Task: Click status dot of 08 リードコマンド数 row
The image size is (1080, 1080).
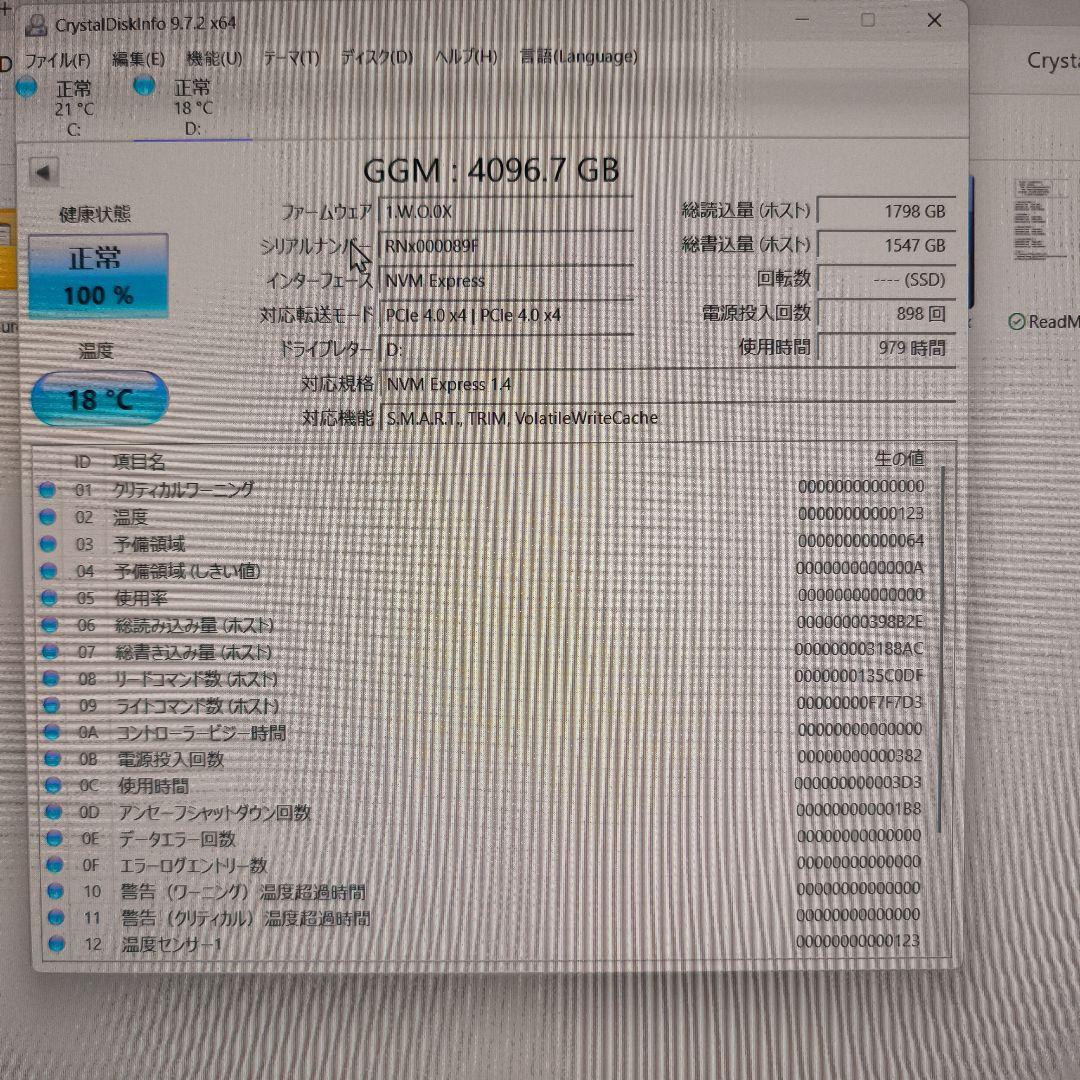Action: [x=51, y=678]
